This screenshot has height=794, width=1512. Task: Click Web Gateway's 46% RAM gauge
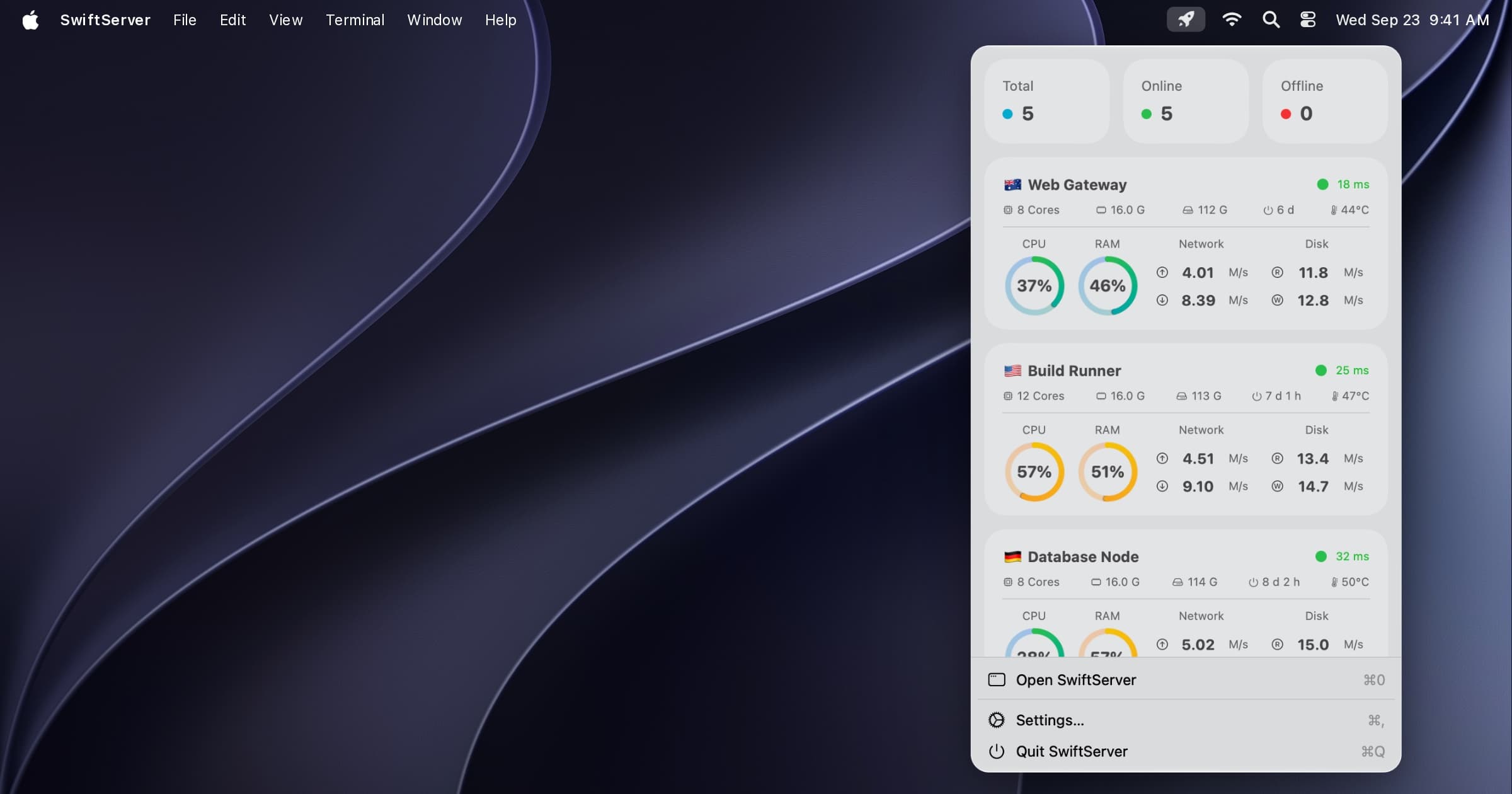click(x=1108, y=285)
